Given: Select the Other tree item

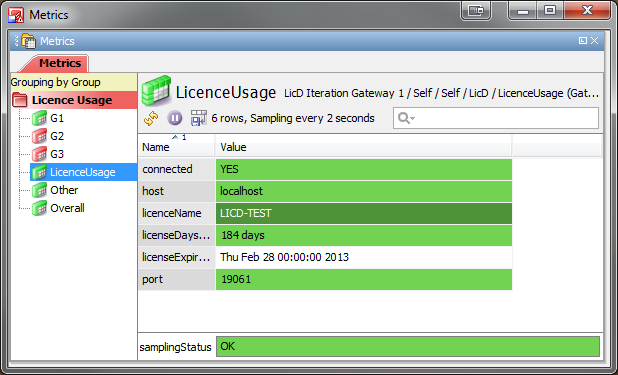Looking at the screenshot, I should click(x=64, y=190).
